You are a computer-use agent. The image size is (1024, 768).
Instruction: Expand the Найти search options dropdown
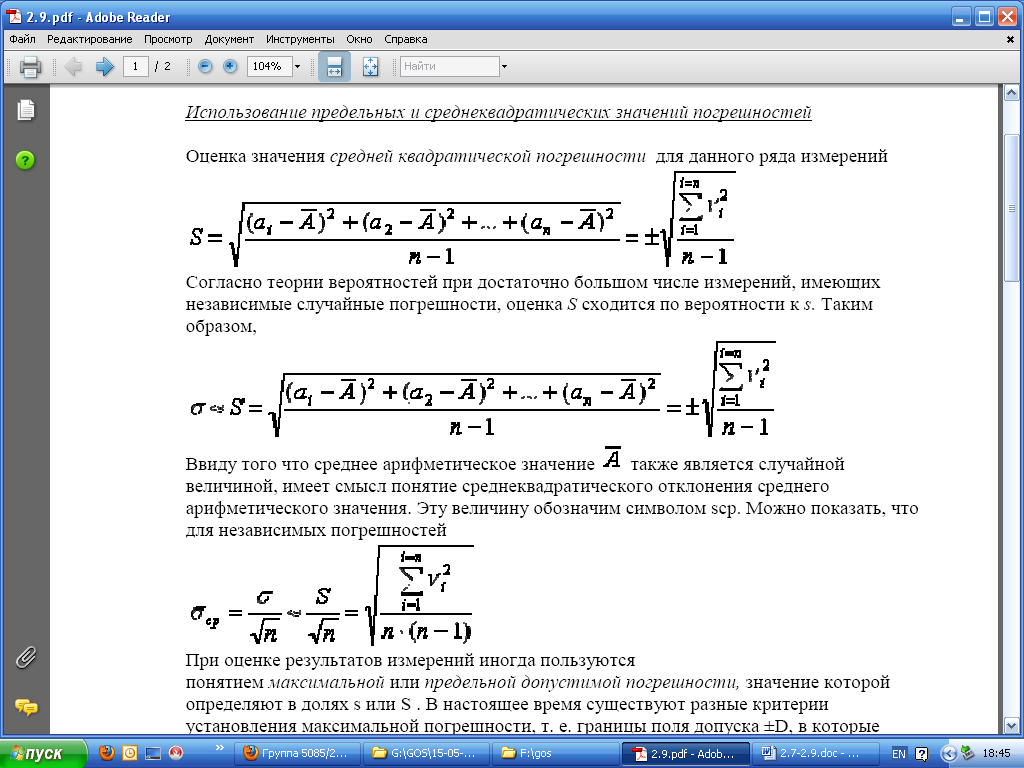pyautogui.click(x=504, y=67)
